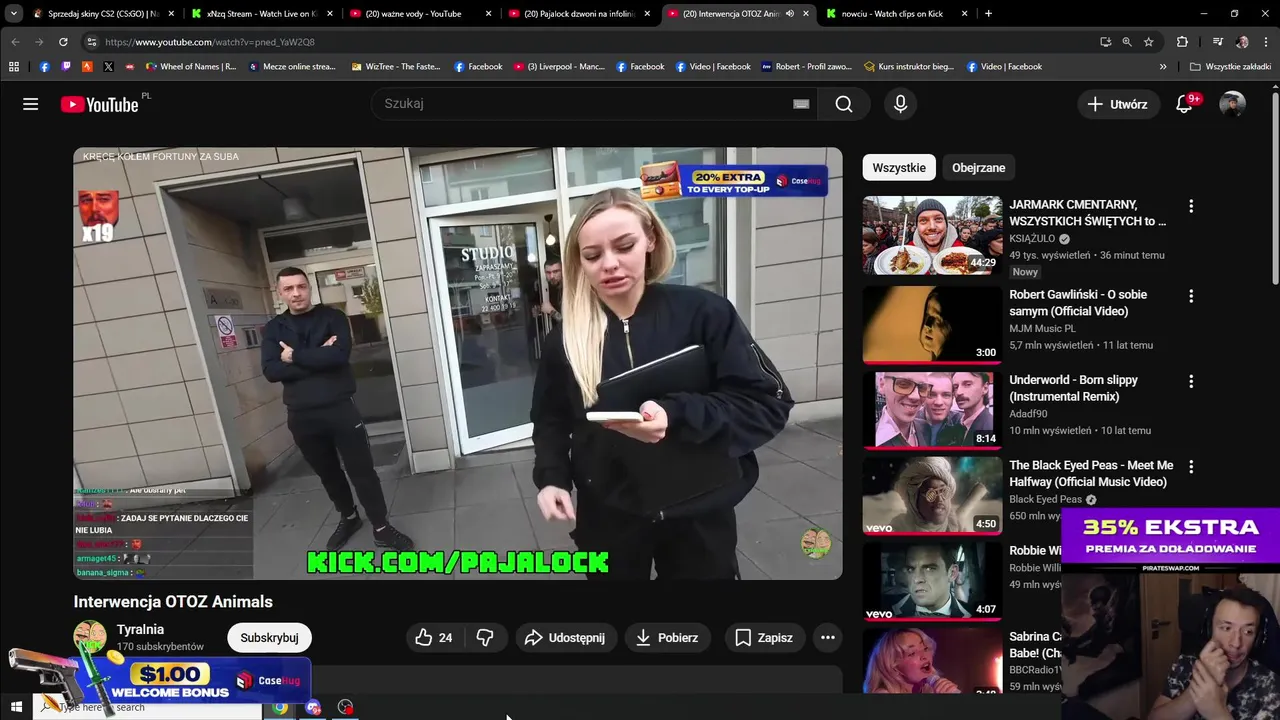Click the Udostępnij share button
This screenshot has height=720, width=1280.
click(x=565, y=637)
